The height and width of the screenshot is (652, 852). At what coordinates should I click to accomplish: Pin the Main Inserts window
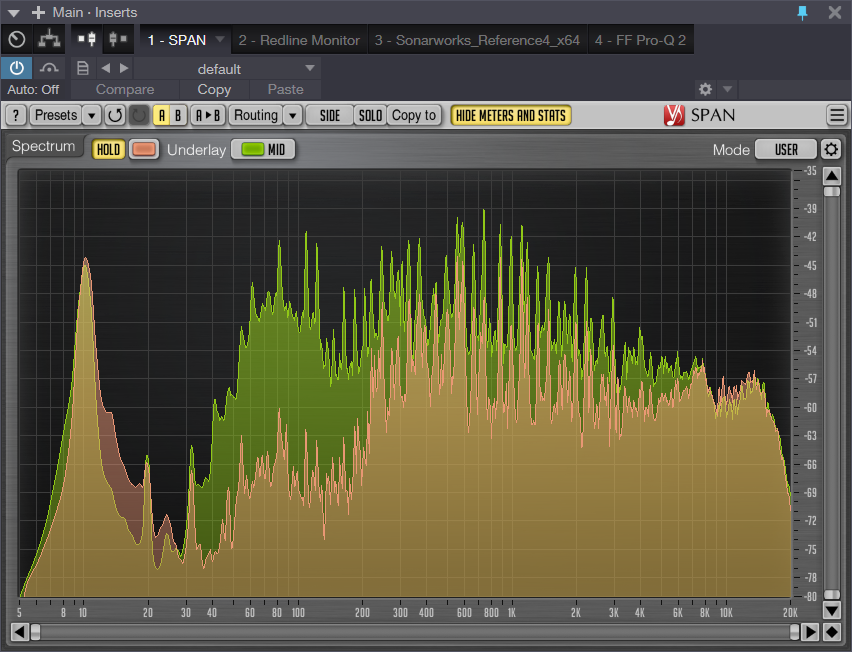[x=802, y=12]
